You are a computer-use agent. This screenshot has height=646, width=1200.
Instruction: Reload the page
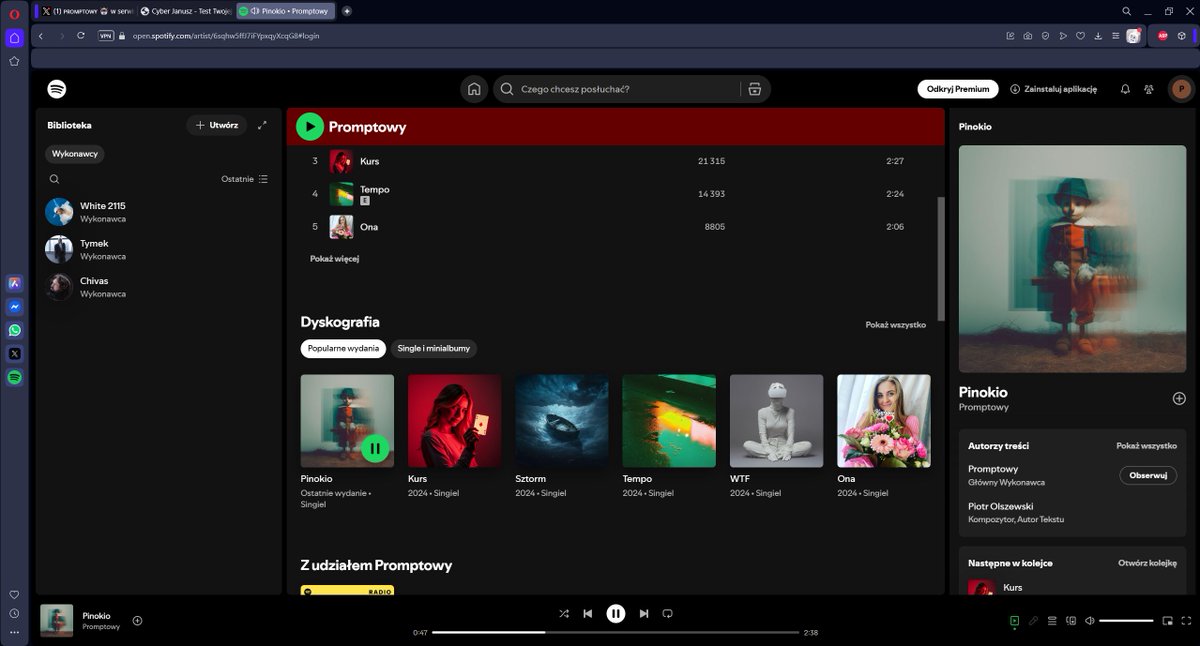81,36
